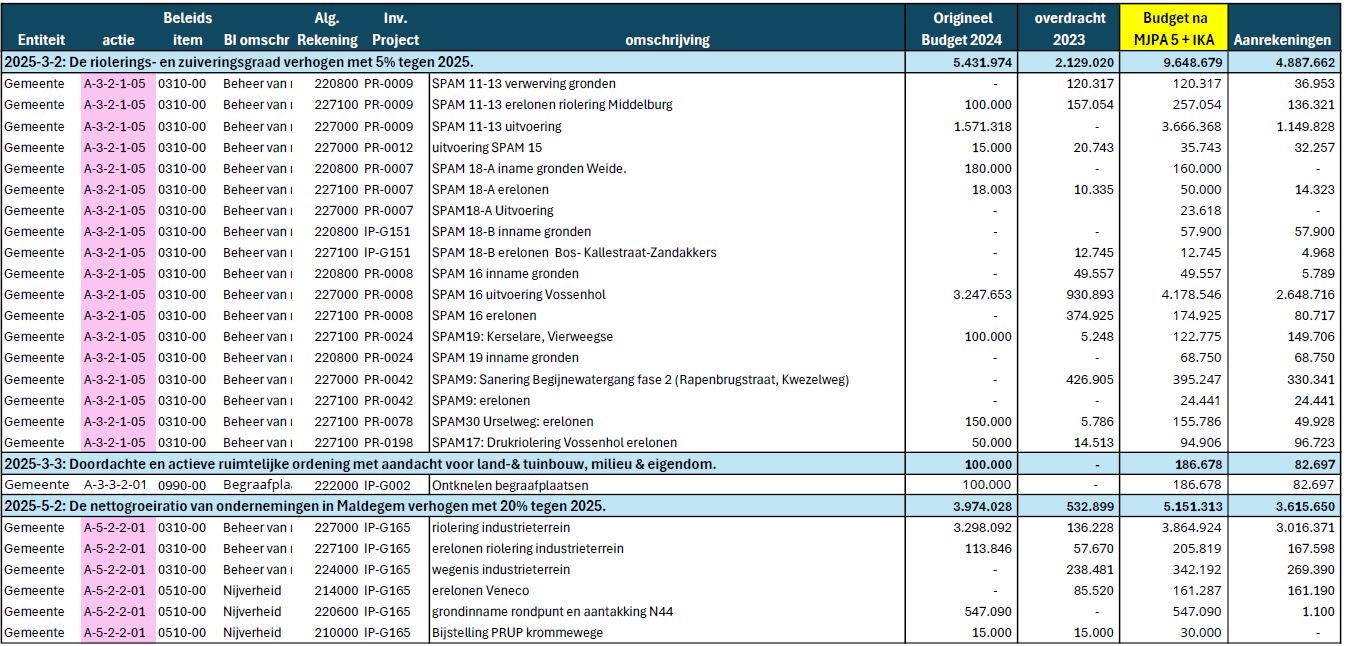Select 'SPAM19: Kerselare, Vierweegse' cell

[x=522, y=336]
